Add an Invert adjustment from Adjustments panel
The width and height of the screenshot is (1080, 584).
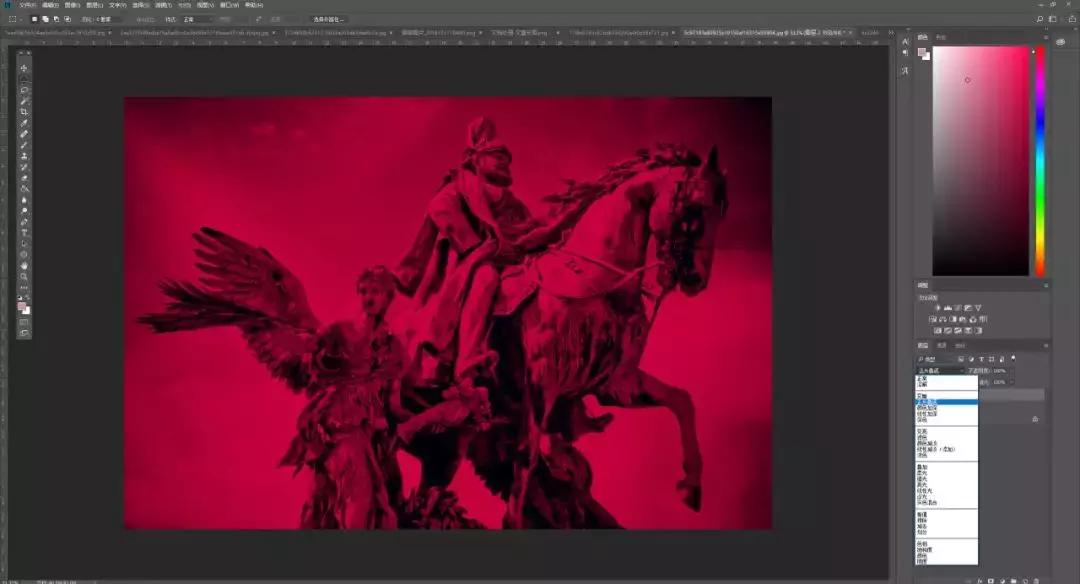pyautogui.click(x=937, y=331)
